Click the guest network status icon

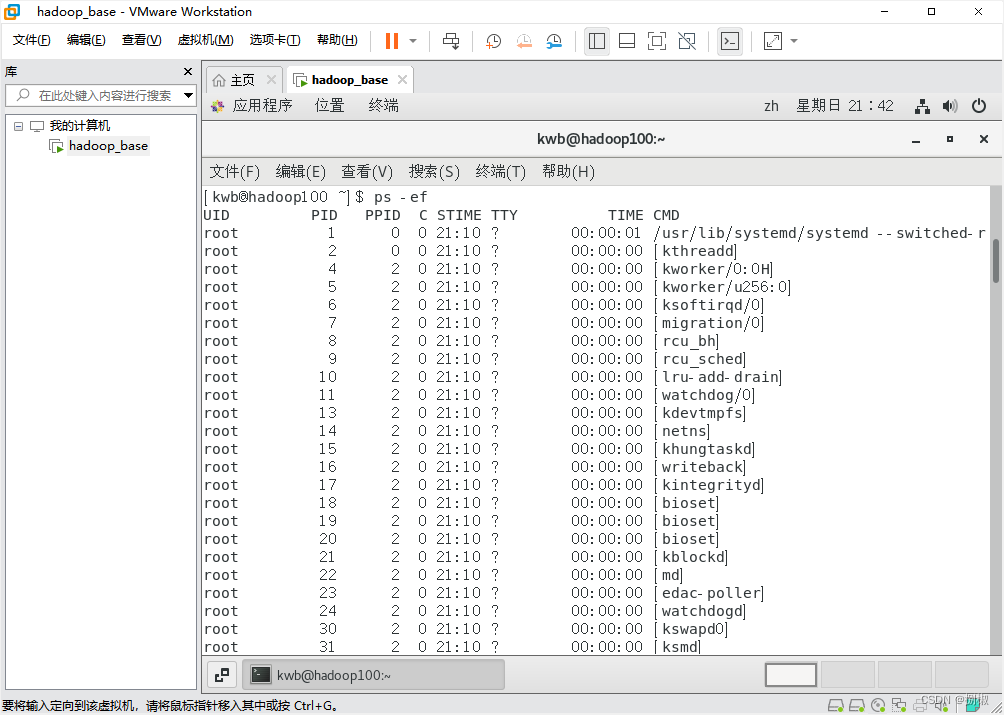922,106
